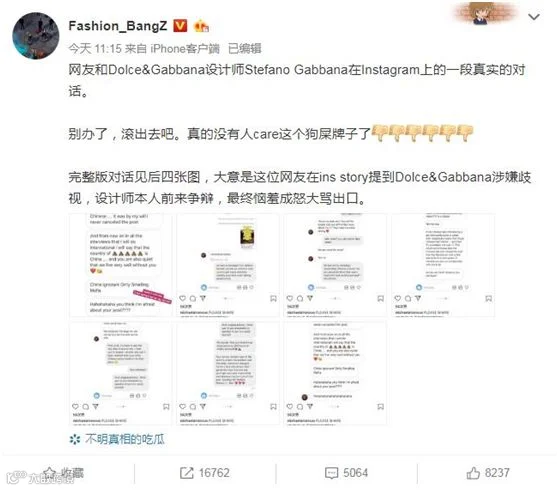Open the cartoon avatar decoration at top right
This screenshot has width=557, height=490.
486,13
